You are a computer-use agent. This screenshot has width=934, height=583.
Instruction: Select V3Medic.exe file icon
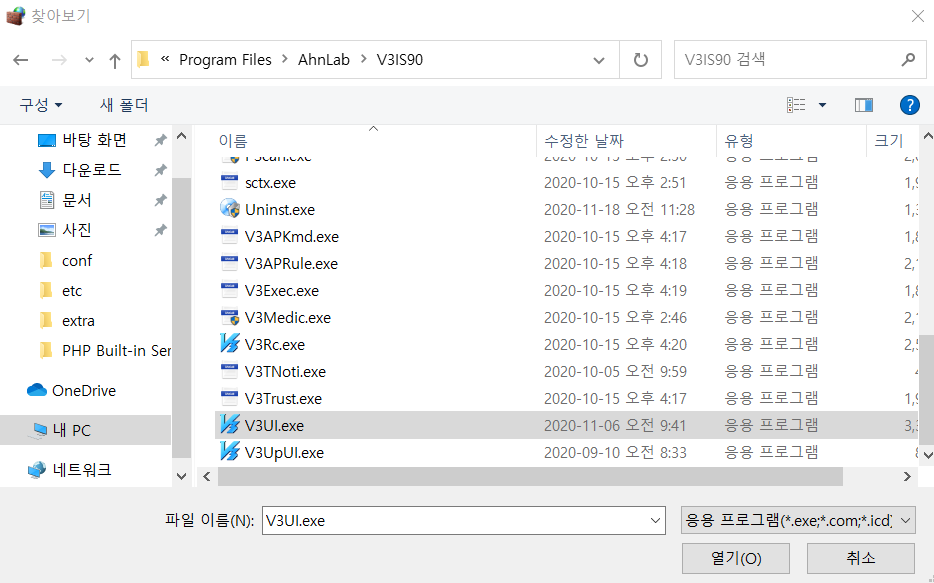tap(229, 317)
